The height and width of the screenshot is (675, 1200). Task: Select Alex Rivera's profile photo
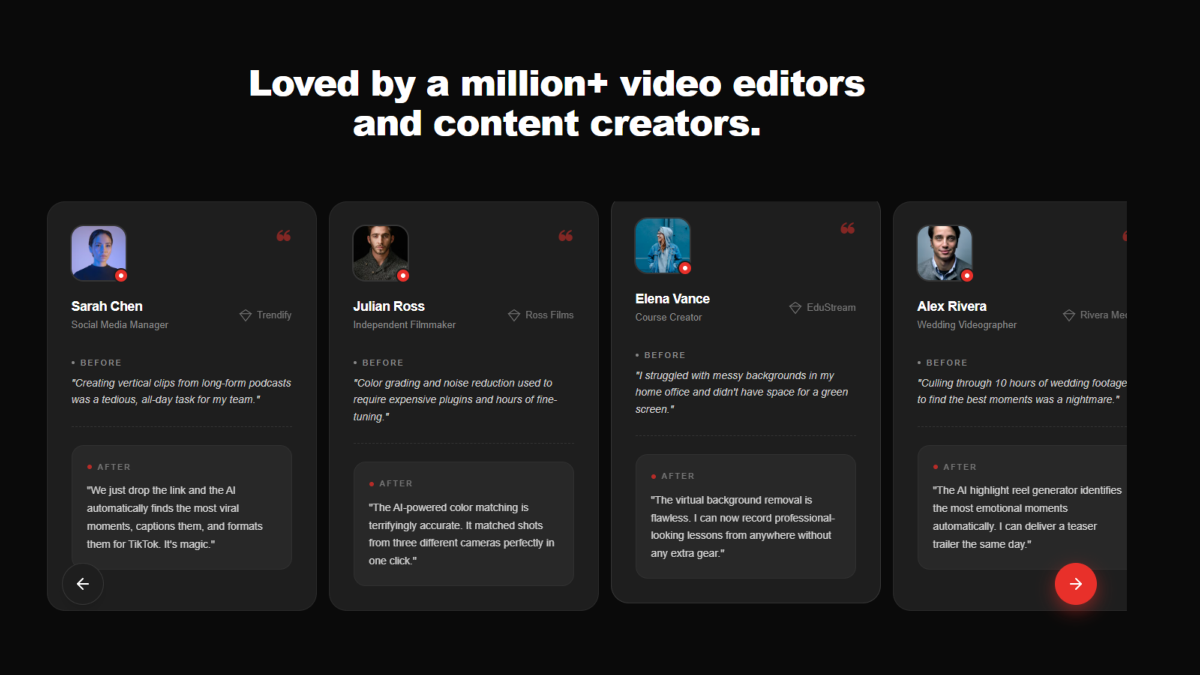[944, 252]
